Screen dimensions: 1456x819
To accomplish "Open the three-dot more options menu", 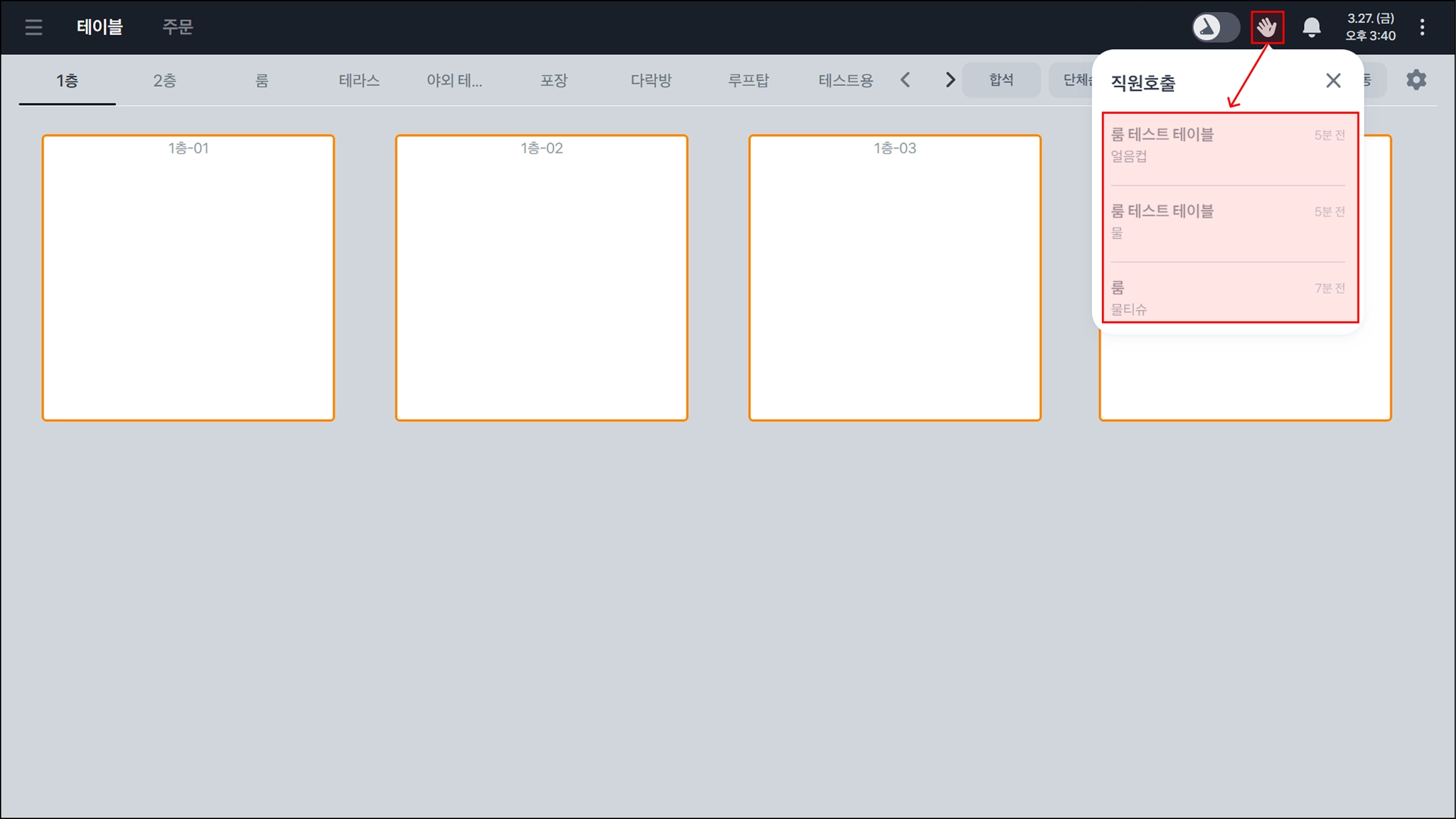I will (x=1422, y=27).
